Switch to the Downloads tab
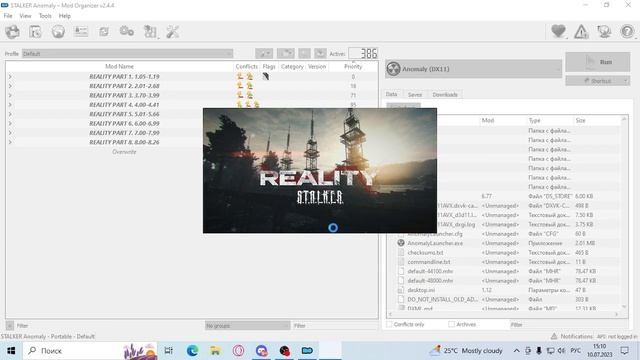This screenshot has width=640, height=360. (x=445, y=94)
